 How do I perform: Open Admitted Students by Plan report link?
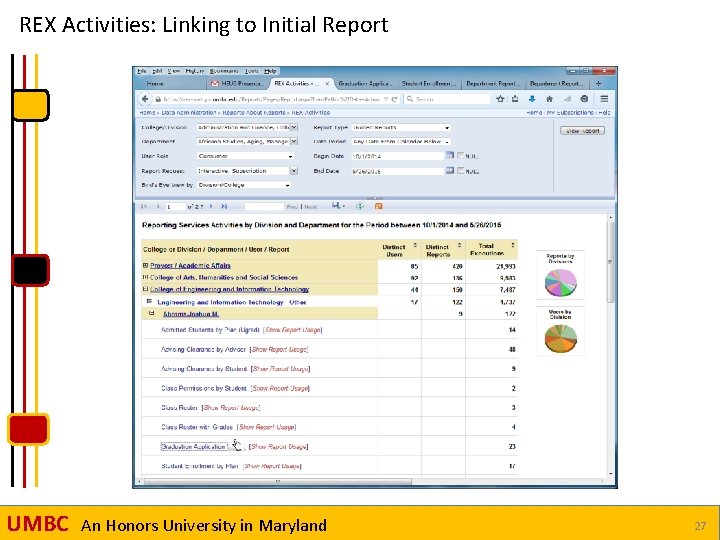pos(210,330)
